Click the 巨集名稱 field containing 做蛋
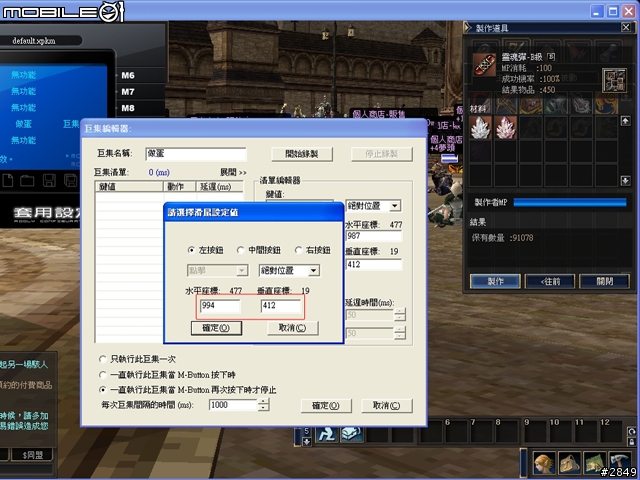The height and width of the screenshot is (480, 640). (x=196, y=154)
